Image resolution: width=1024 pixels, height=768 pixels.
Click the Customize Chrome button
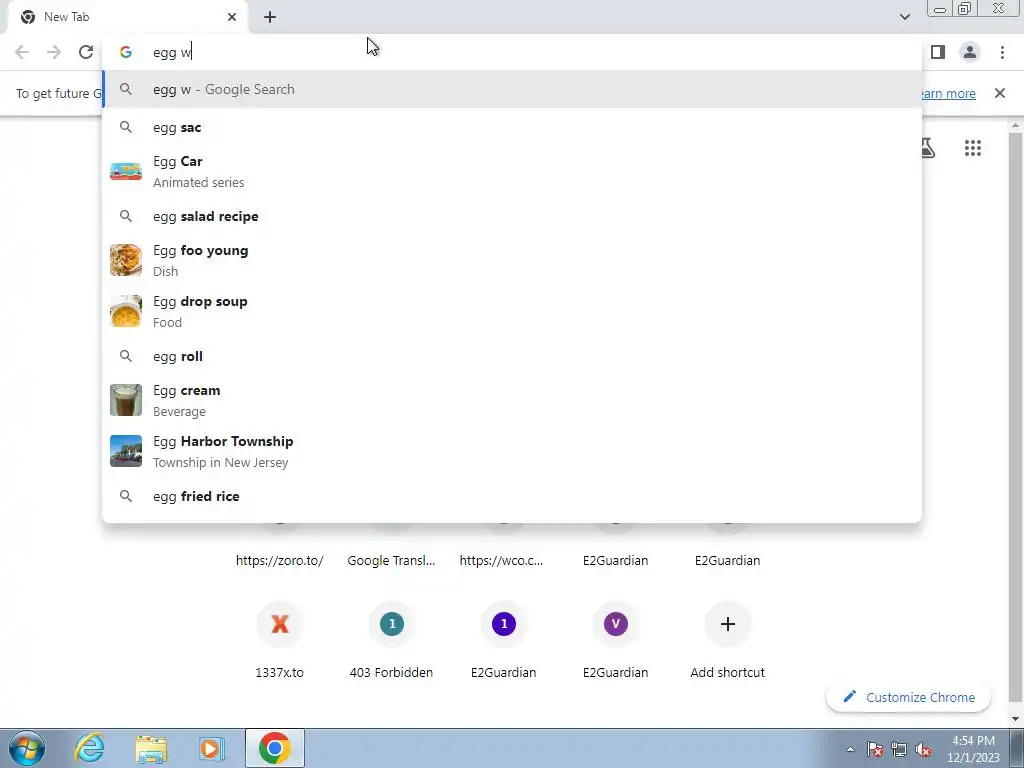coord(908,697)
